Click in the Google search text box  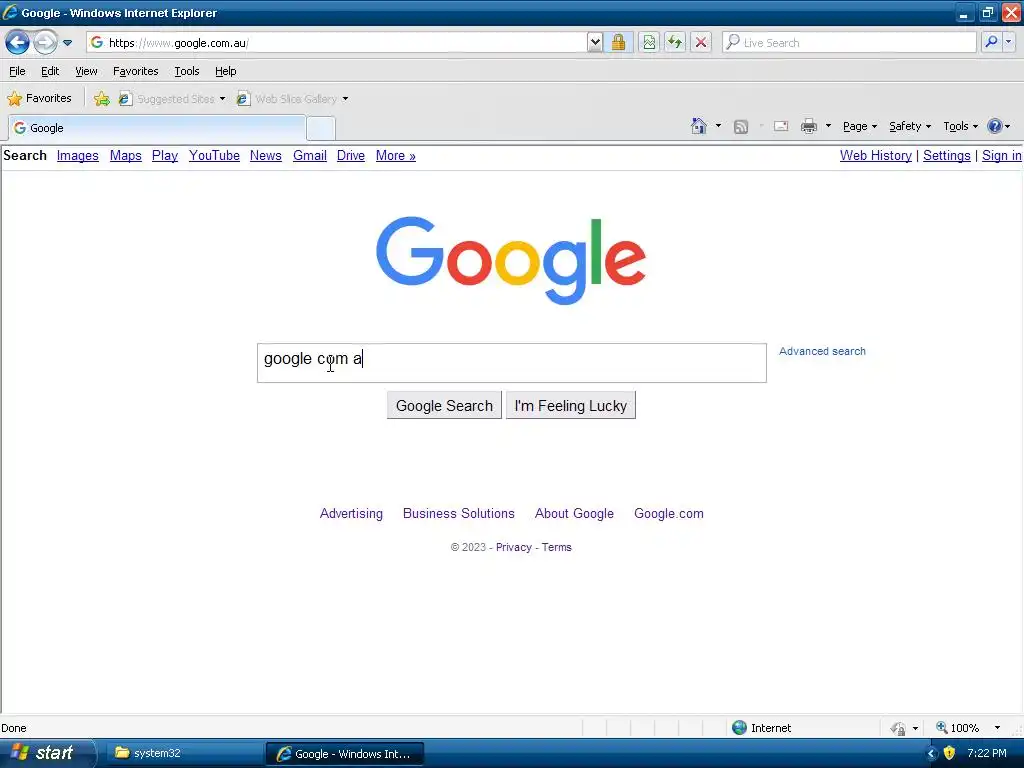pos(511,363)
